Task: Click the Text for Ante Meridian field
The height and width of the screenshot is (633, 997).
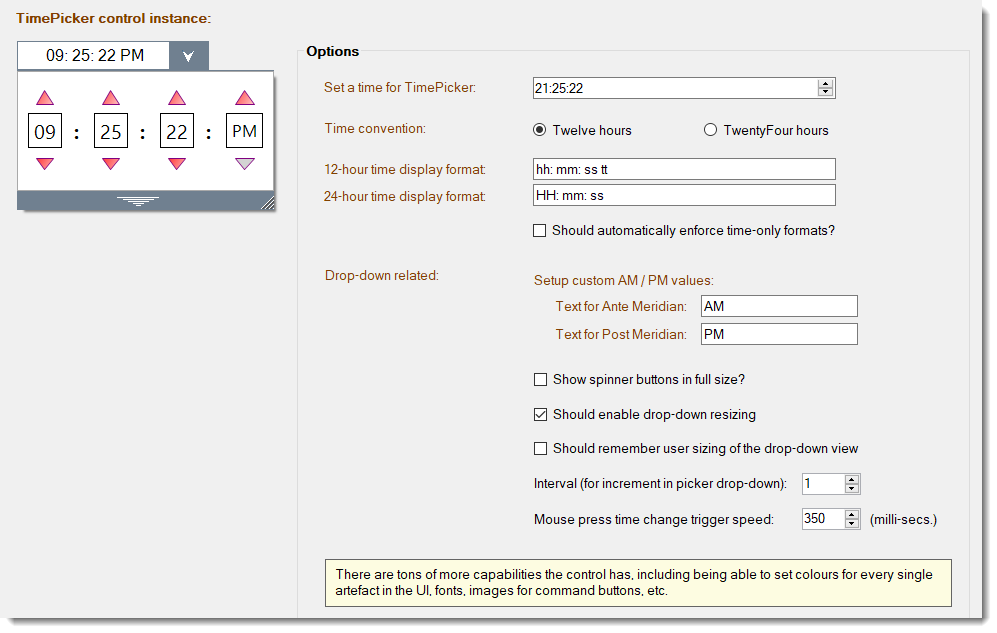Action: 779,306
